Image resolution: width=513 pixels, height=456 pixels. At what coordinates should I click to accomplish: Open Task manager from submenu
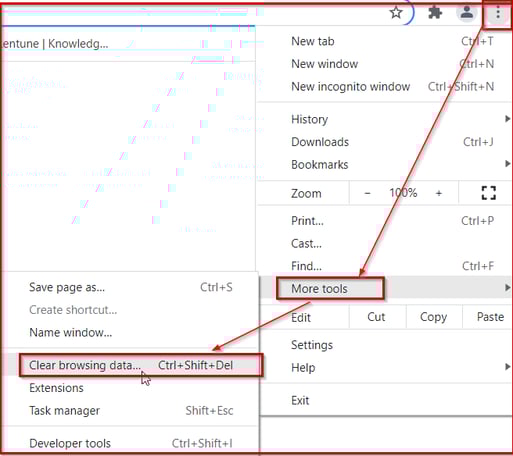coord(131,411)
